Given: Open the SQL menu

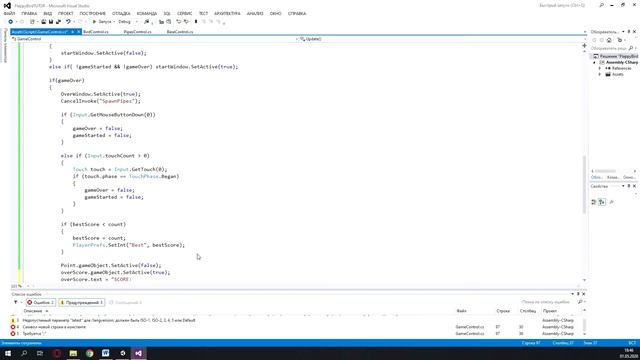Looking at the screenshot, I should pos(167,13).
